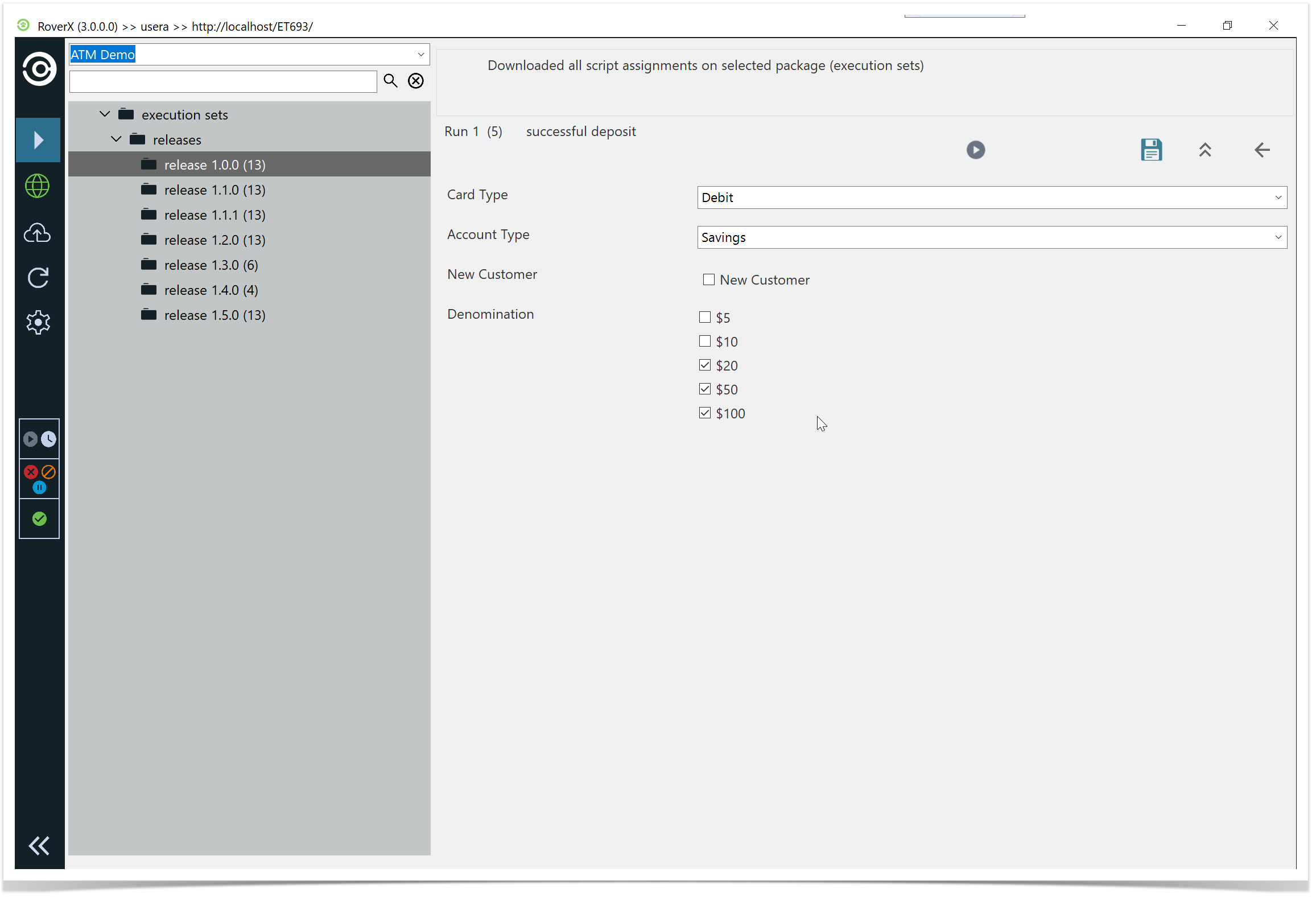Go back using the left arrow icon
Image resolution: width=1316 pixels, height=897 pixels.
point(1261,150)
